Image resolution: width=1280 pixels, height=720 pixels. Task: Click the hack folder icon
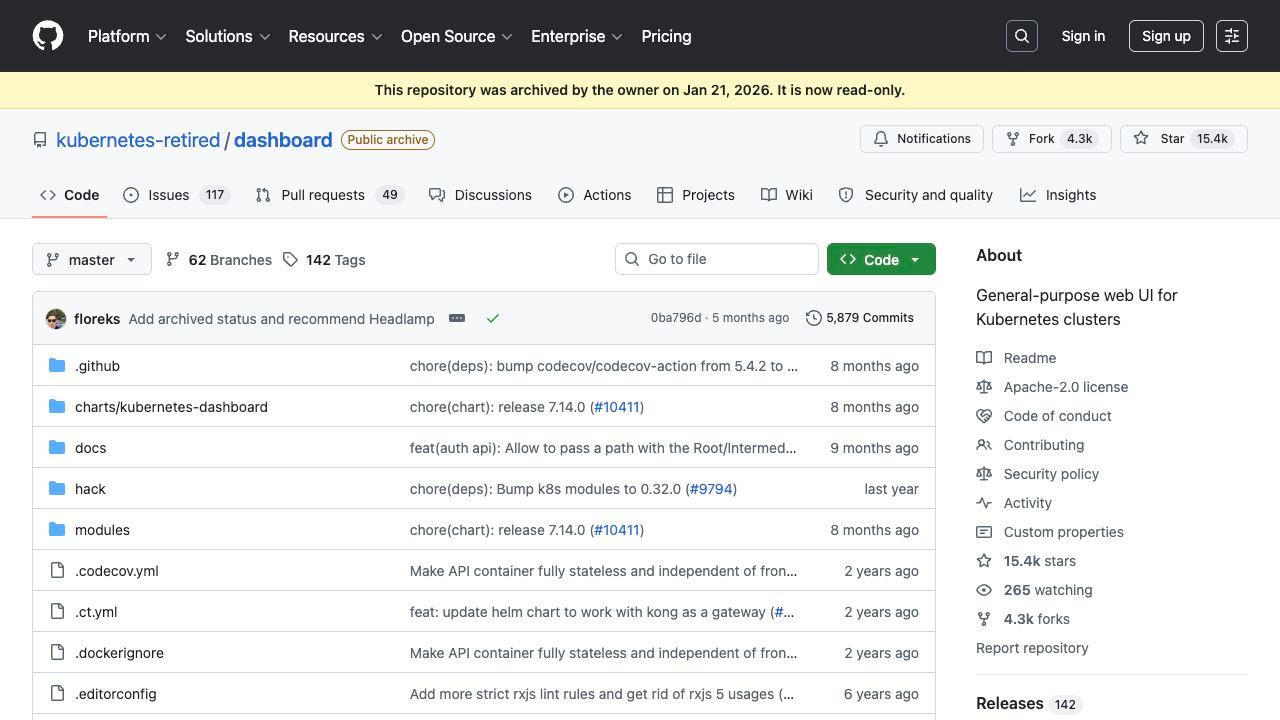[57, 489]
